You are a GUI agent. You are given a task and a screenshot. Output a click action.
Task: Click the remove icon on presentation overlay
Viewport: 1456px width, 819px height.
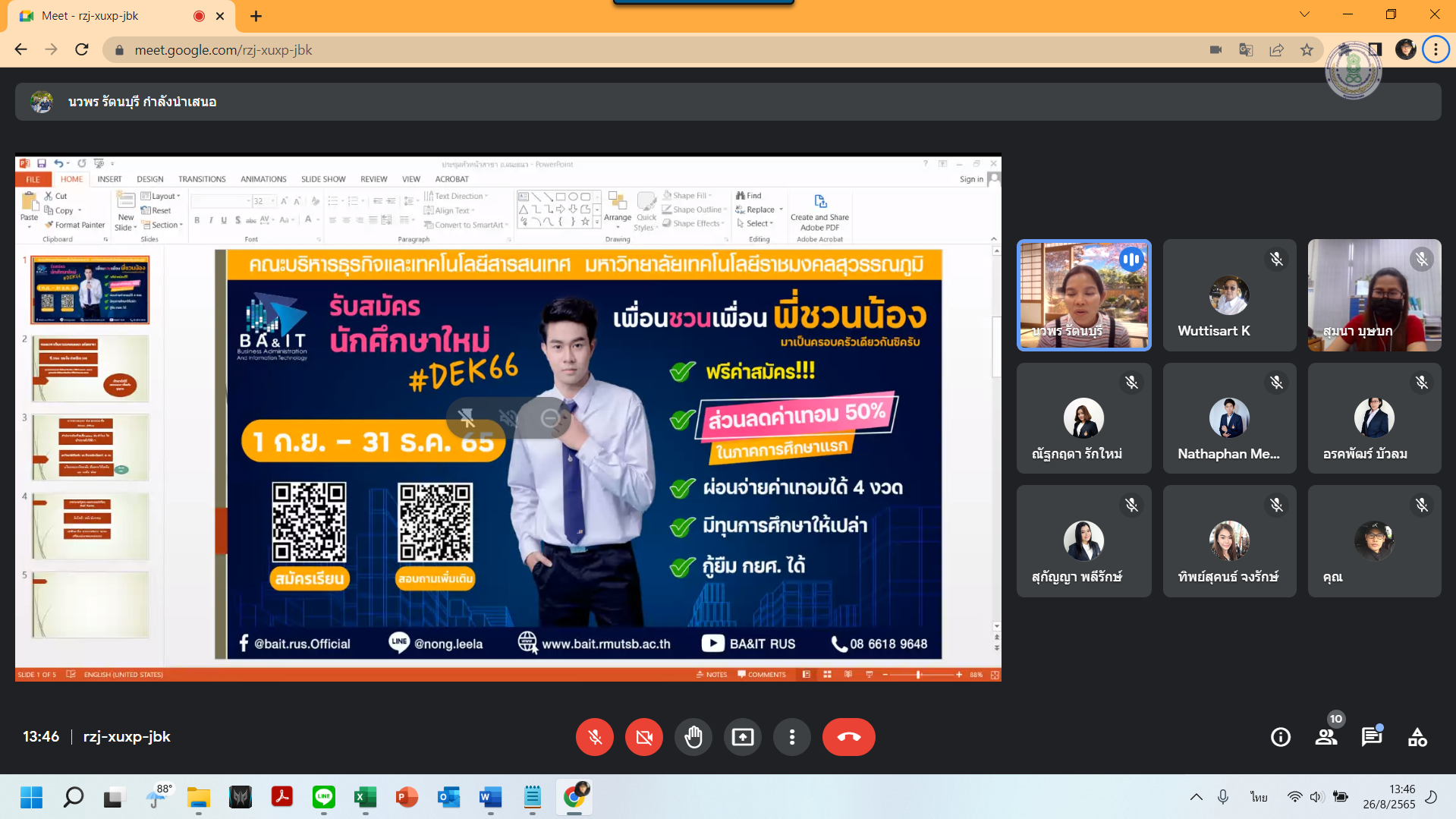pyautogui.click(x=551, y=417)
